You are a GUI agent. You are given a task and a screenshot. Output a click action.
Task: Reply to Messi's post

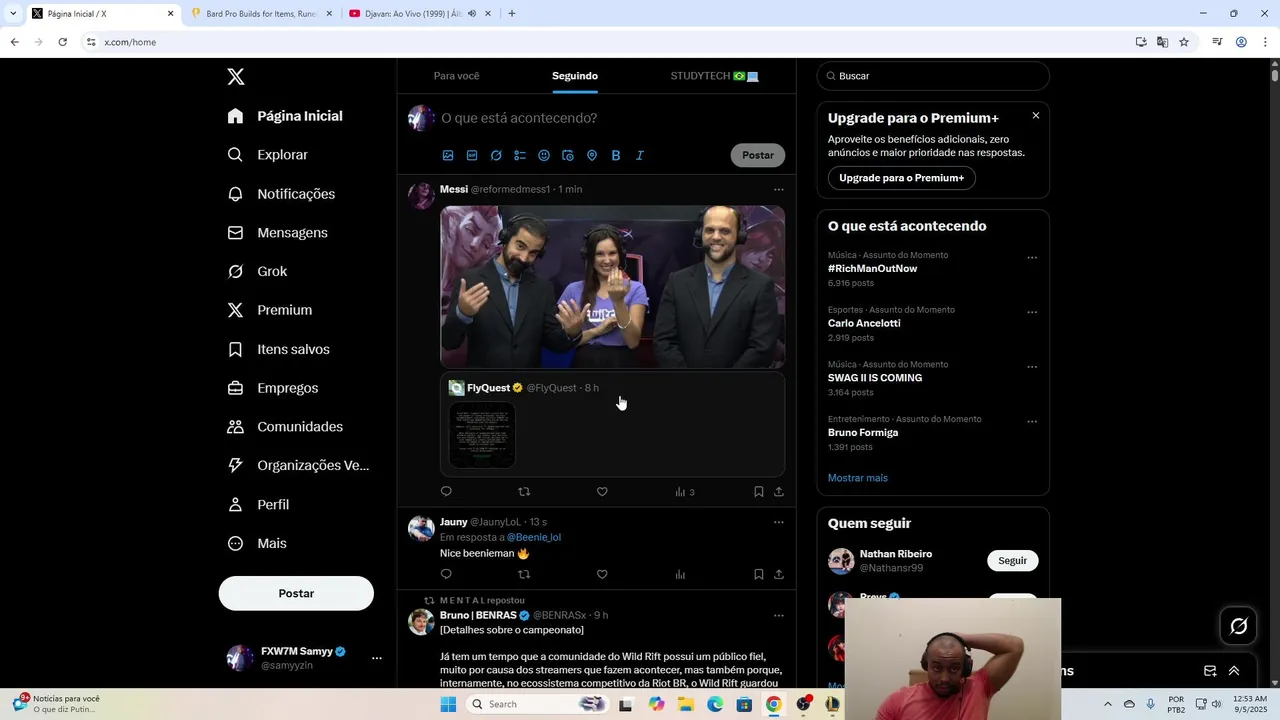tap(446, 492)
